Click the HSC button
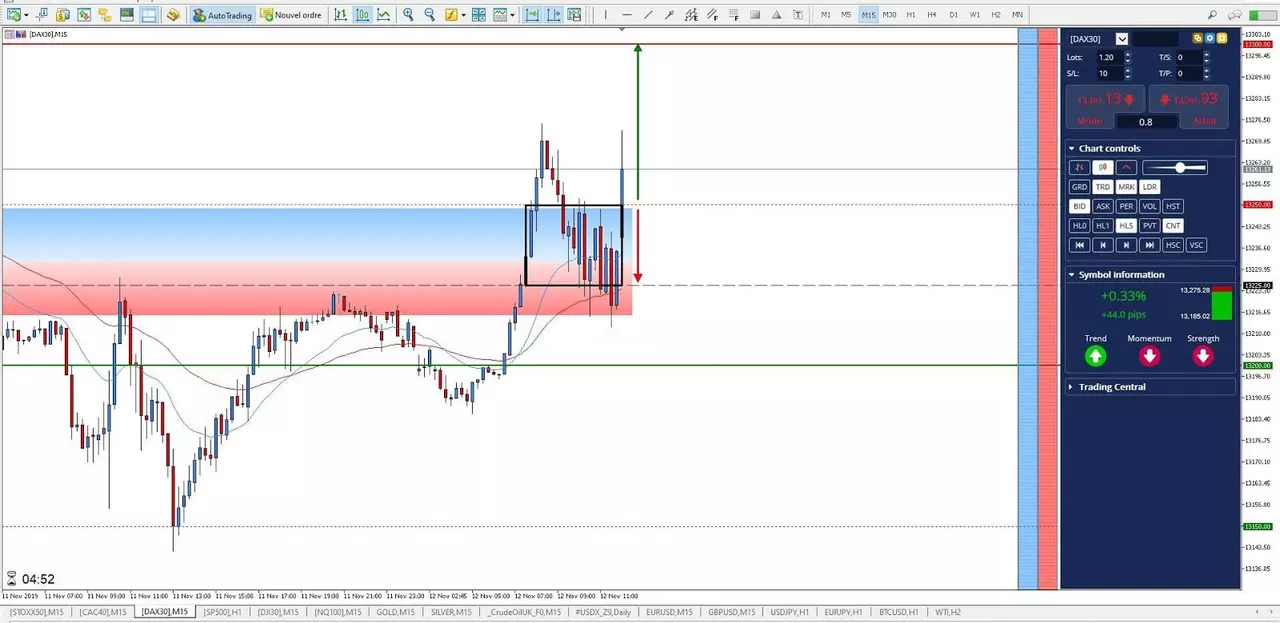This screenshot has width=1280, height=623. (x=1173, y=245)
